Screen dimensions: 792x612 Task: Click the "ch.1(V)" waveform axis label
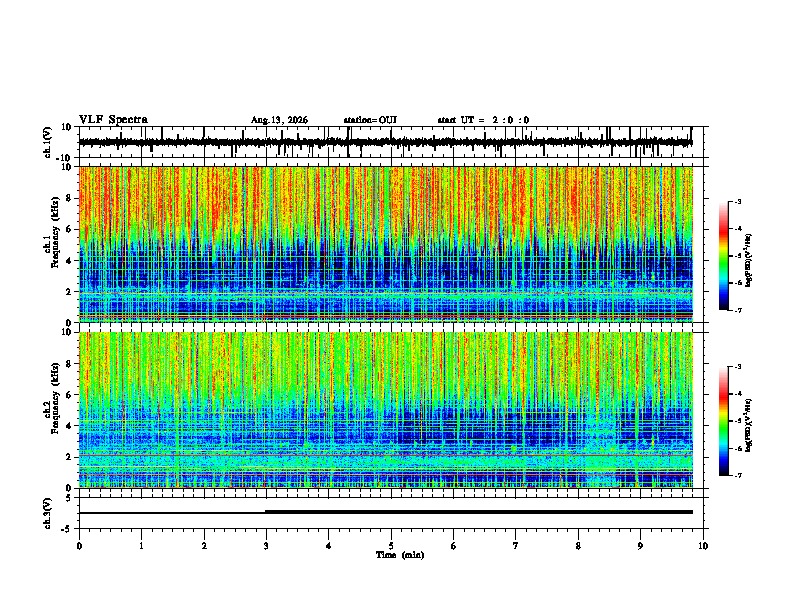click(x=47, y=142)
